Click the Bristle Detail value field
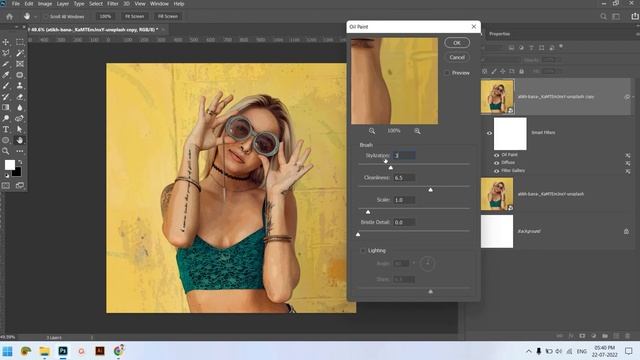 tap(404, 222)
